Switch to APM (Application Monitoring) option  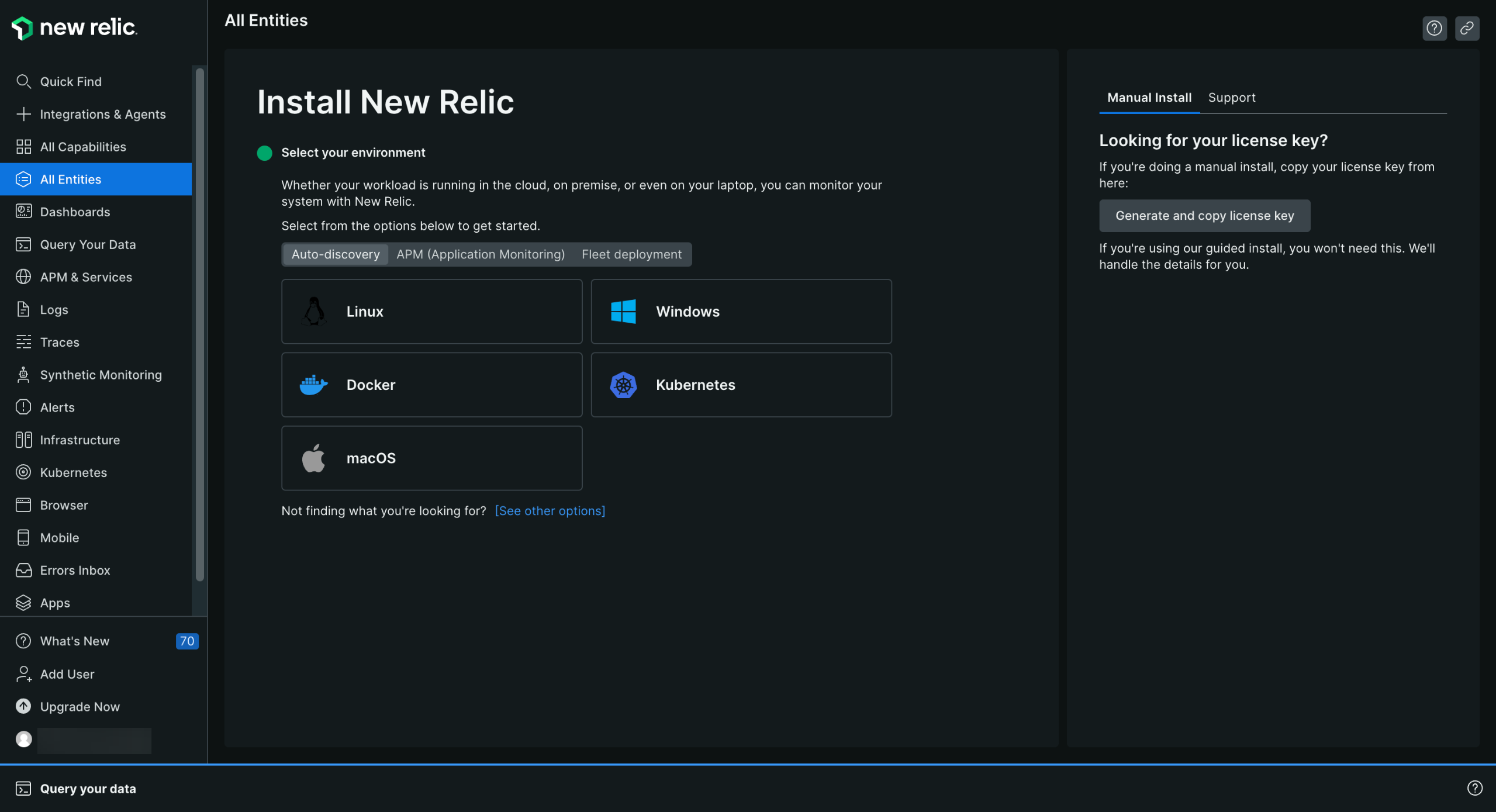(481, 254)
